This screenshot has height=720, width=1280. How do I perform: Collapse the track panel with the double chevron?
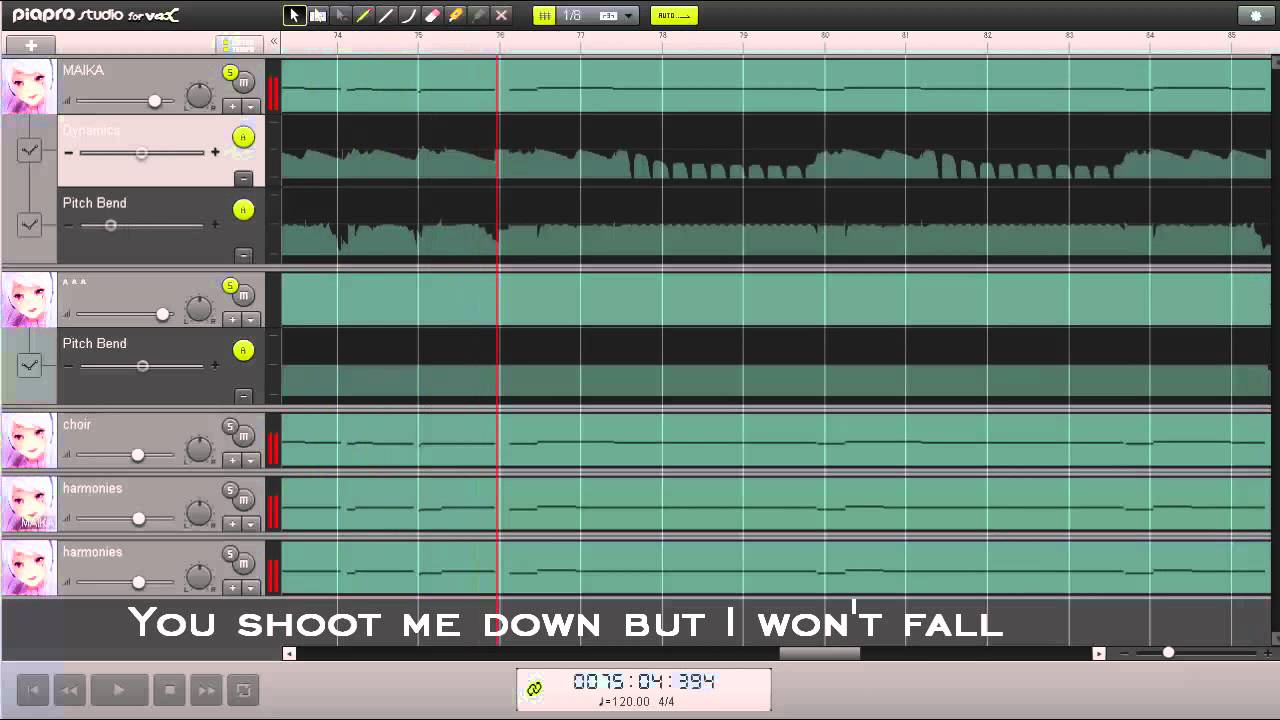coord(273,42)
